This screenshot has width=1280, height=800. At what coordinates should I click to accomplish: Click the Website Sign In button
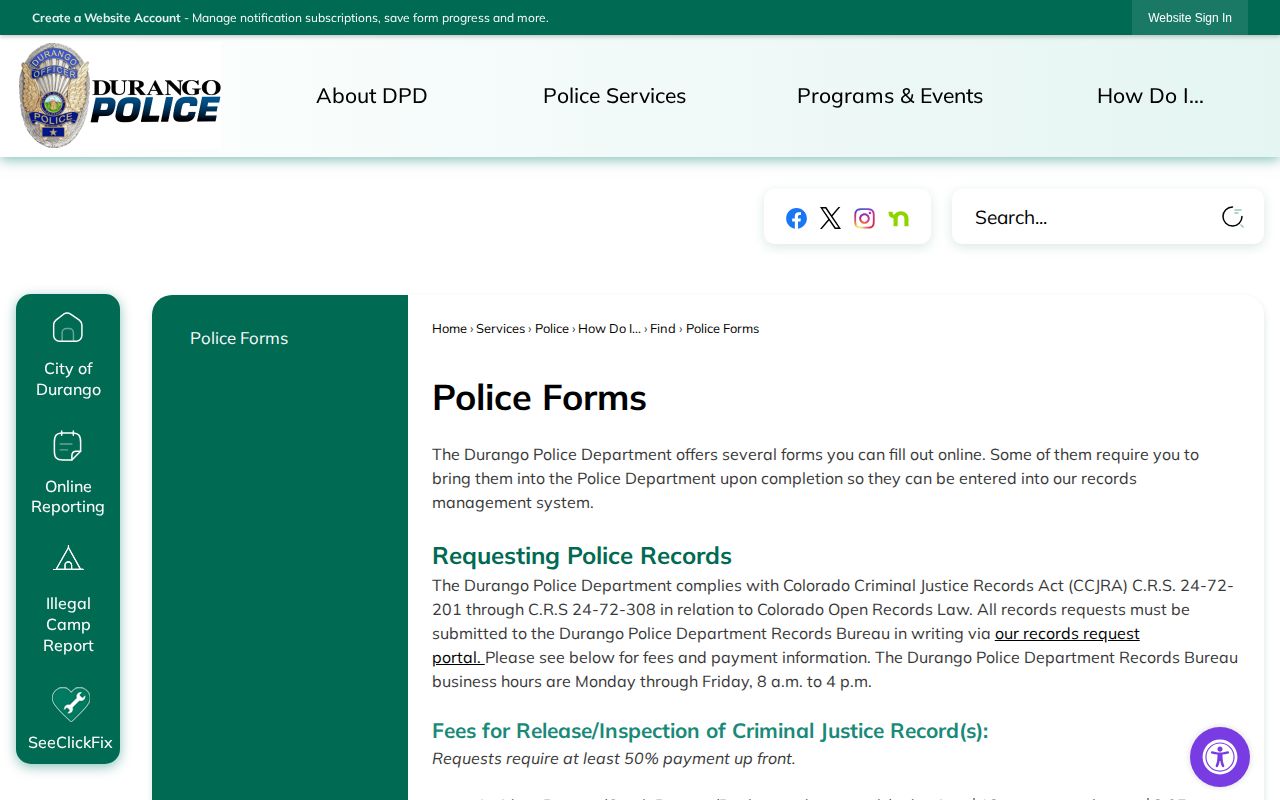[x=1190, y=18]
